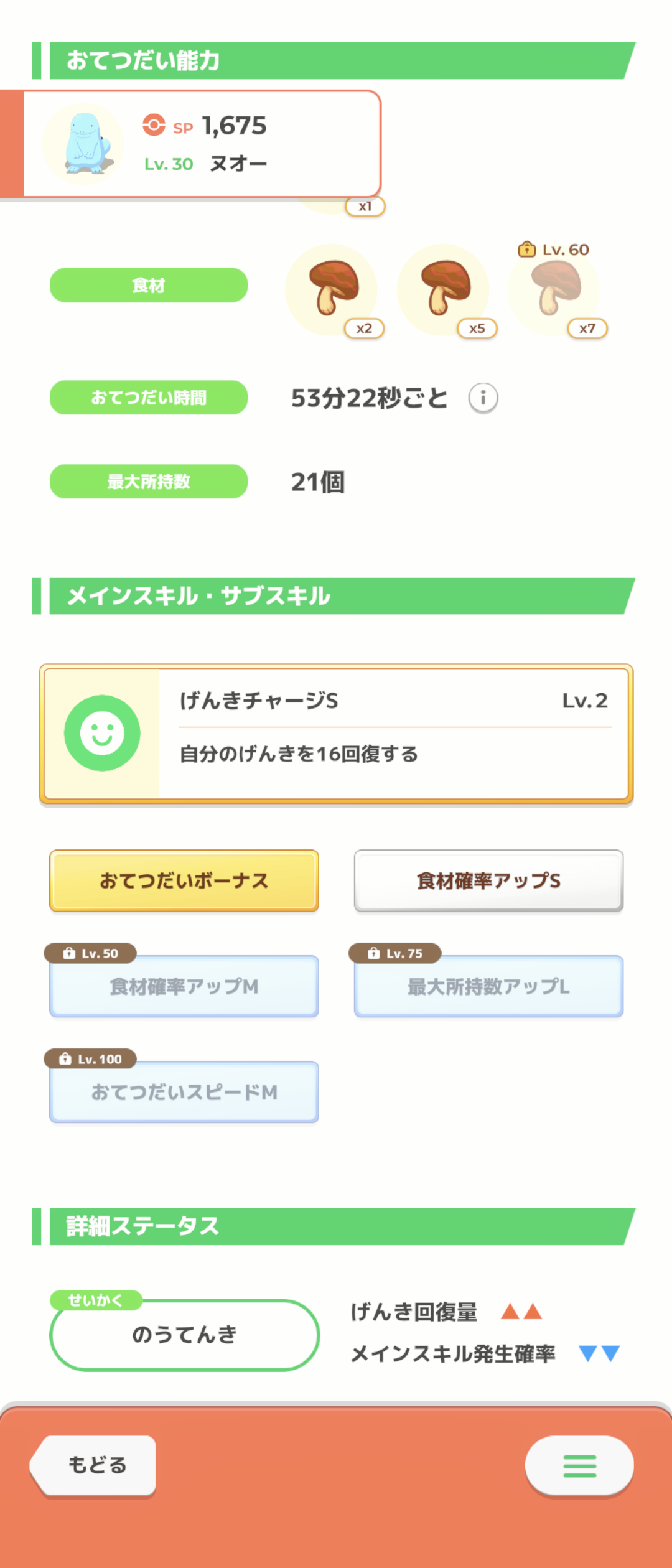Open the green hamburger menu button
Screen dimensions: 672x1568
point(579,1466)
